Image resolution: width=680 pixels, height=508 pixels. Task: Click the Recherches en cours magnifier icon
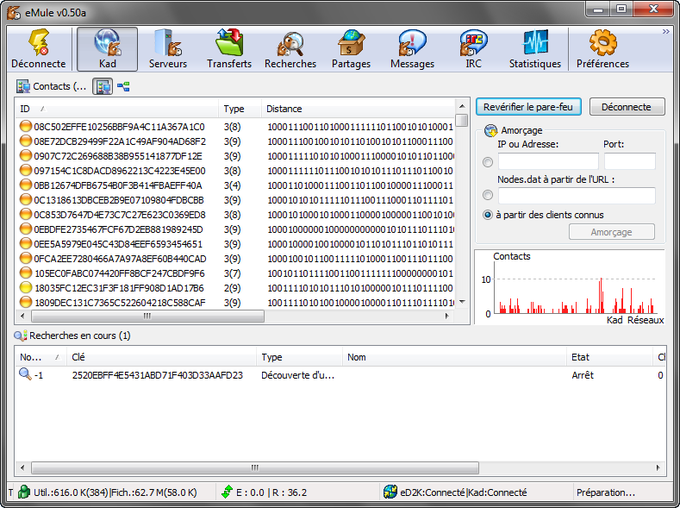(x=20, y=335)
